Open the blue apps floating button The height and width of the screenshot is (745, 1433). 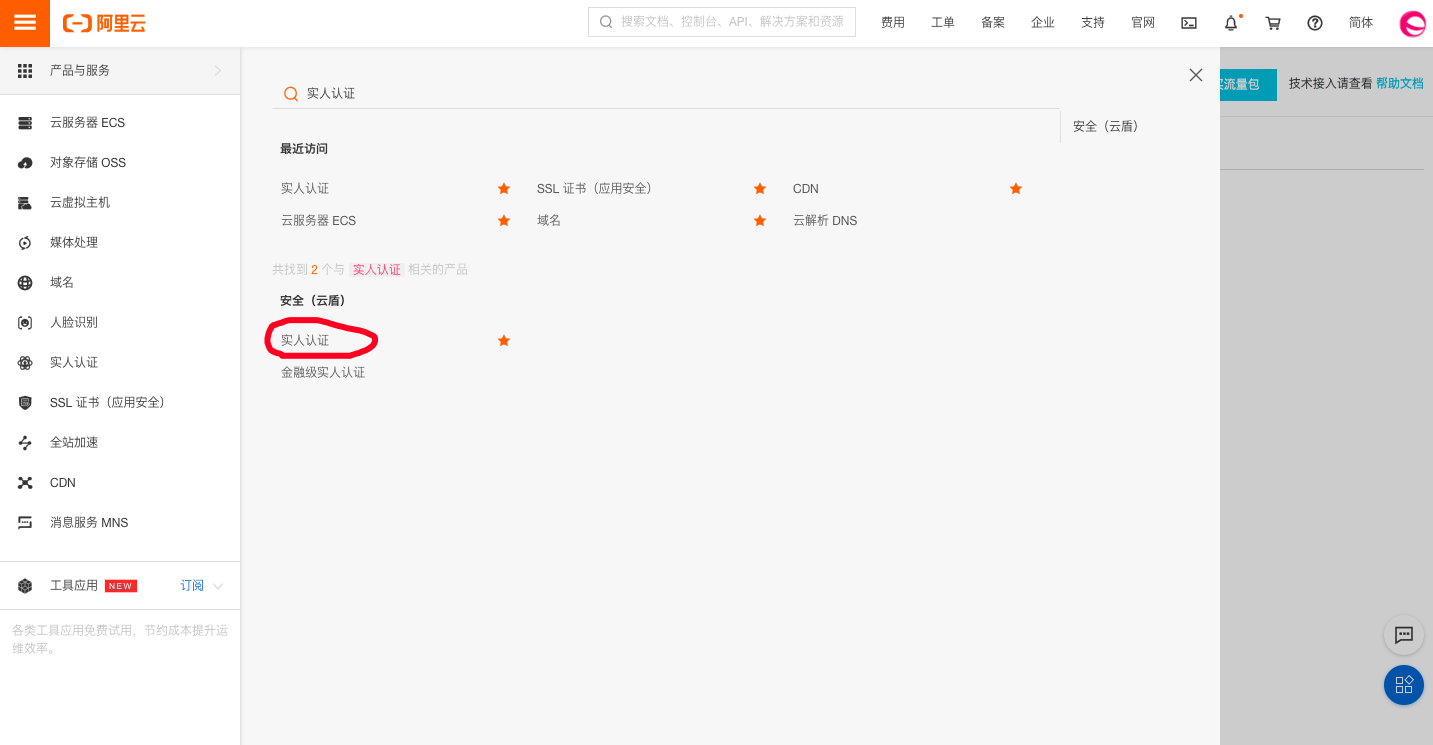tap(1404, 685)
